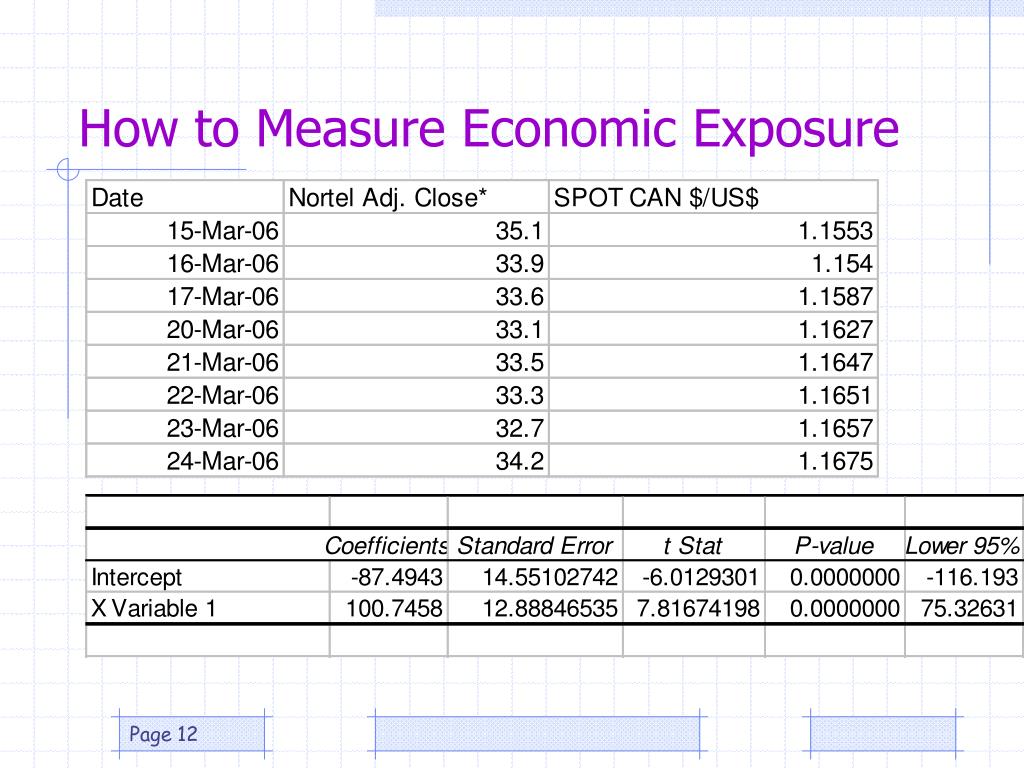Click the "Page 12" footer label
Screen dimensions: 1024x768
click(x=163, y=734)
